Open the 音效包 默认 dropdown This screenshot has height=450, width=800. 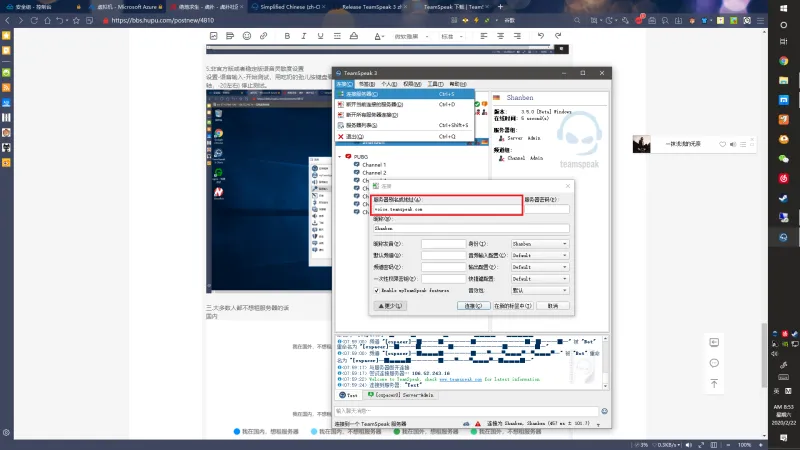(x=540, y=290)
